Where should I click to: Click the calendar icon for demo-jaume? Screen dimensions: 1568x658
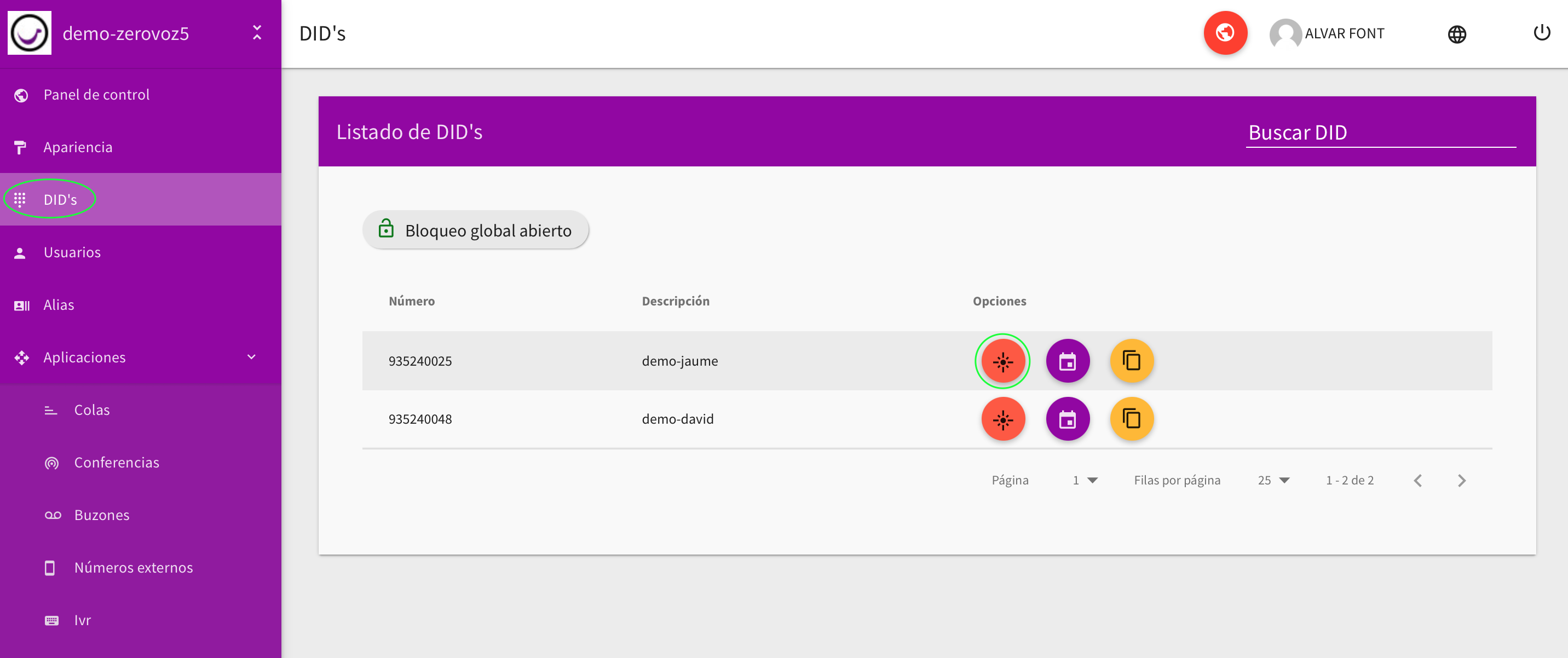[x=1067, y=361]
